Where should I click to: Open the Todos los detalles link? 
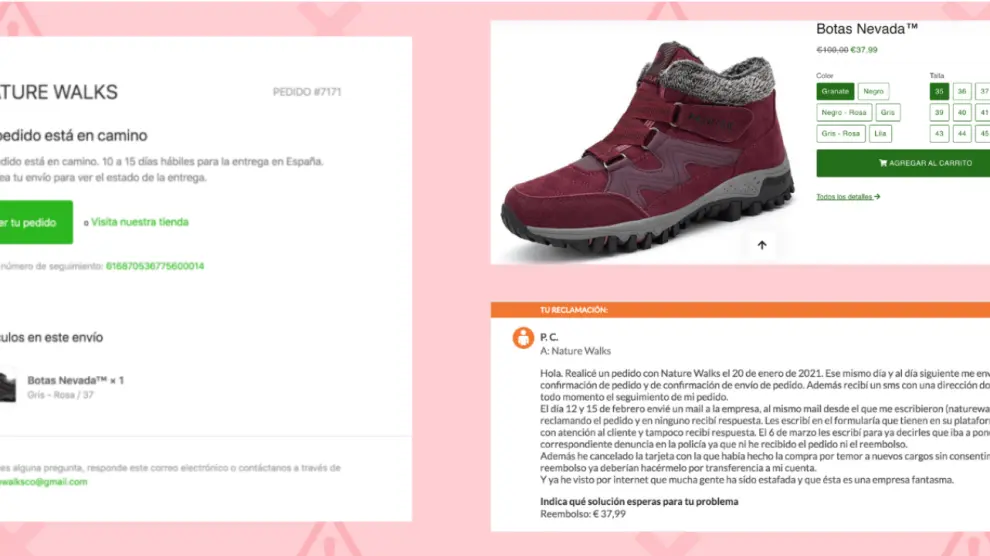tap(844, 197)
